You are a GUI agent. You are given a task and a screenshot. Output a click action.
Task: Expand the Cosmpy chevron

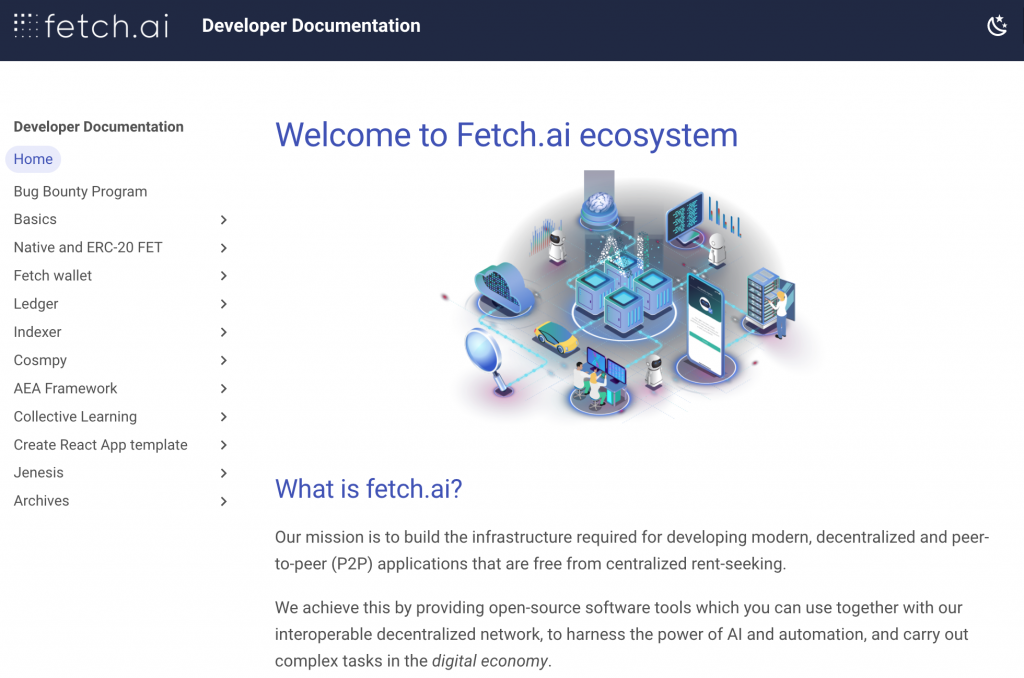(x=223, y=360)
